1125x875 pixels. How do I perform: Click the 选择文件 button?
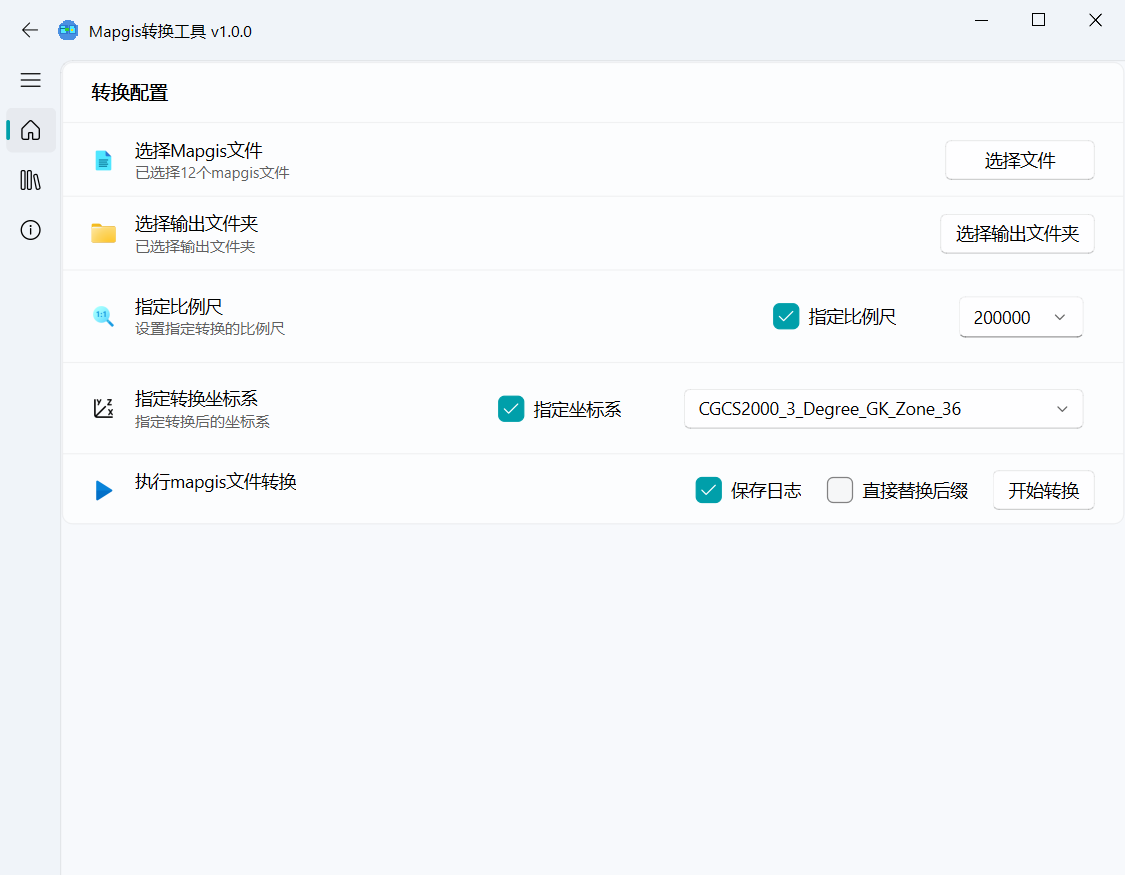click(1019, 160)
